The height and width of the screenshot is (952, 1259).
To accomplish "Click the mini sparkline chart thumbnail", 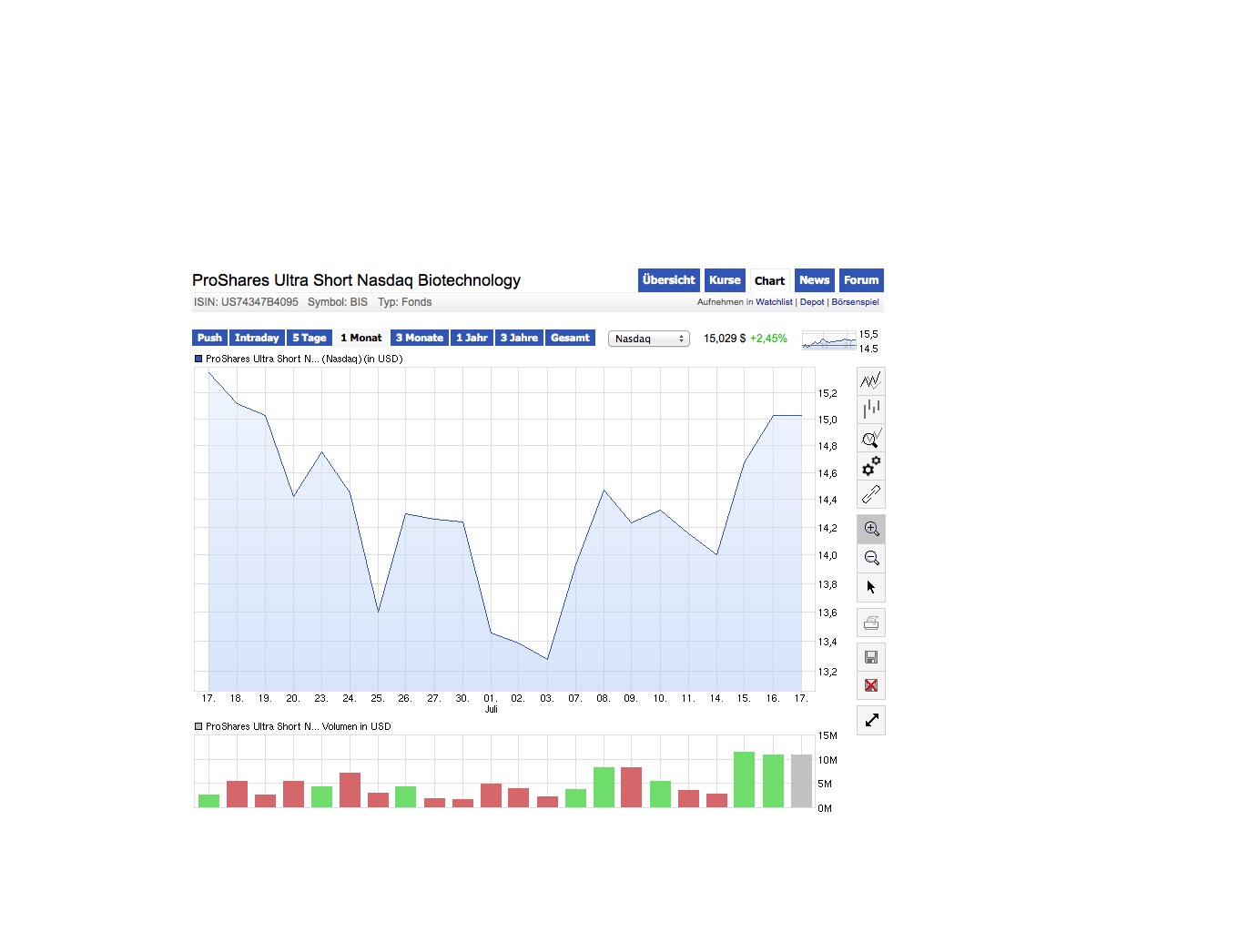I will [829, 340].
